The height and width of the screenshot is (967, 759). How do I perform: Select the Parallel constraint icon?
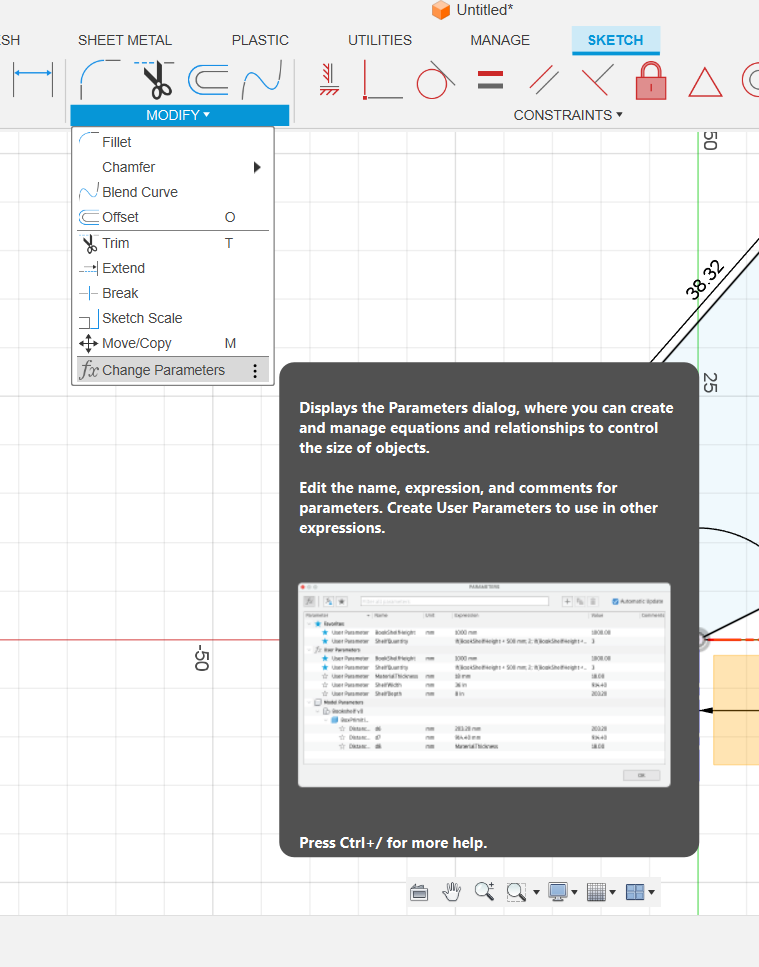(543, 80)
